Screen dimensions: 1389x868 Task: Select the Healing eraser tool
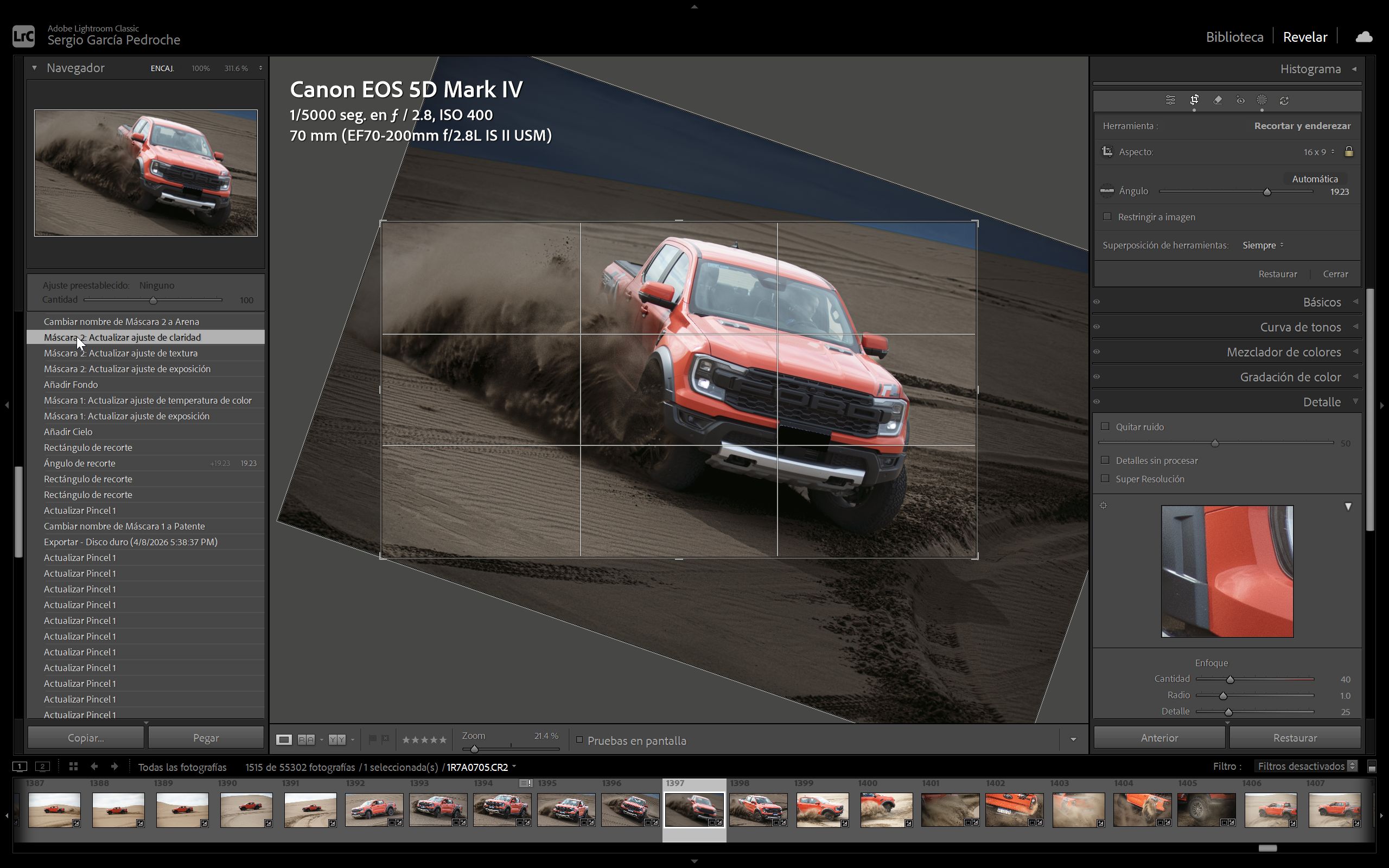[1218, 100]
